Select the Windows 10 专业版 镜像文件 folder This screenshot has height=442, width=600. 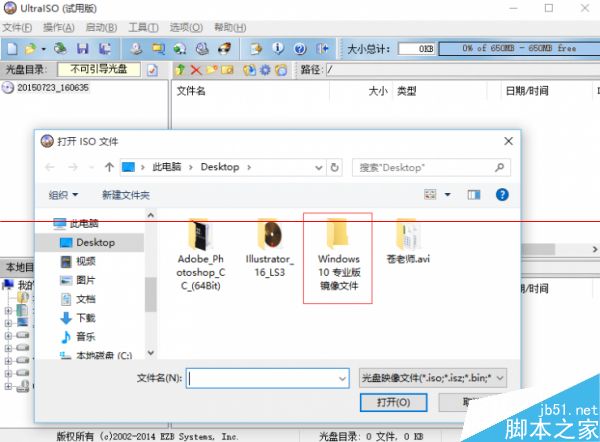pos(338,254)
